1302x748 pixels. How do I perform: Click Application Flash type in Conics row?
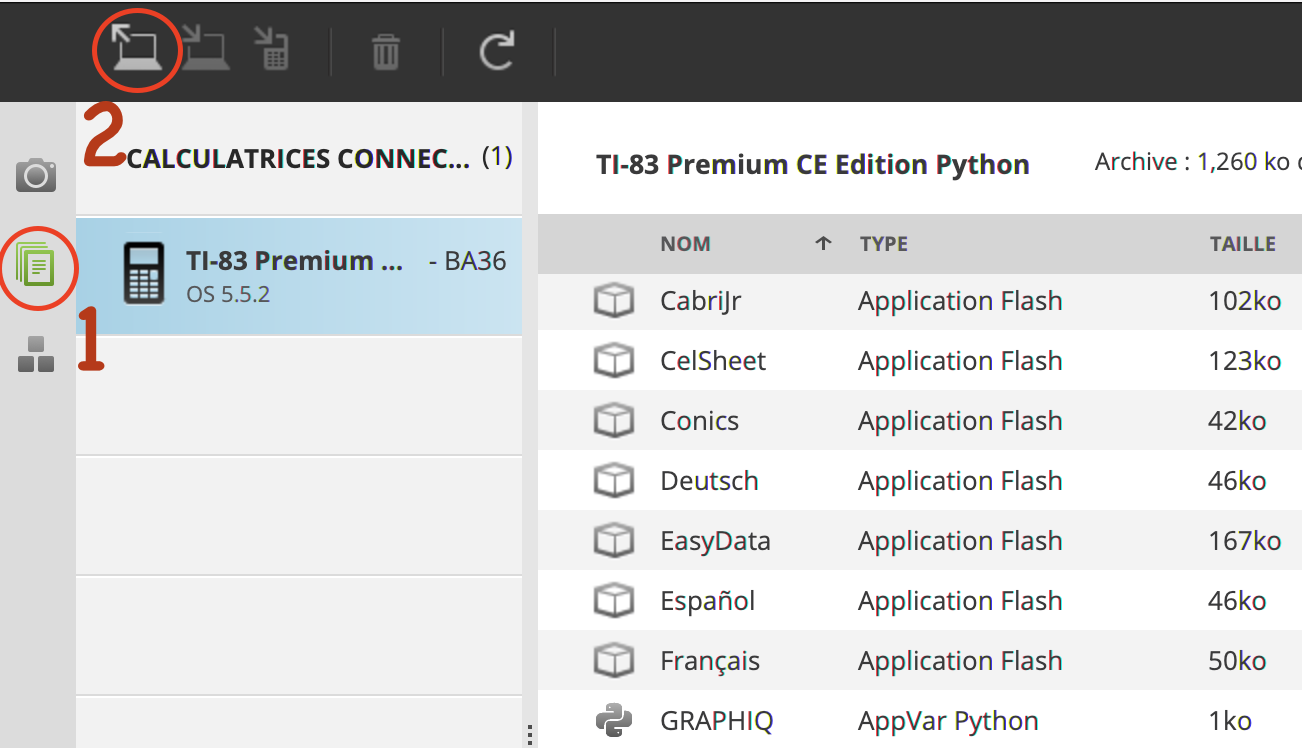point(960,422)
